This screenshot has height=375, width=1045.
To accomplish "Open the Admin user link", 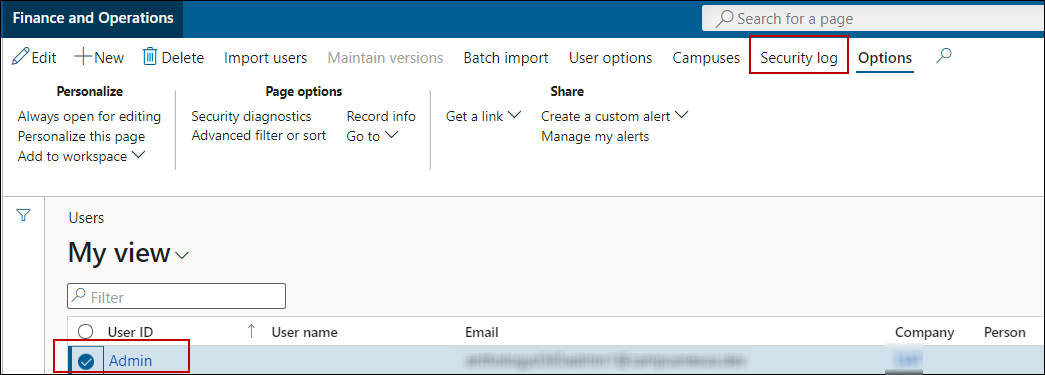I will pyautogui.click(x=131, y=361).
